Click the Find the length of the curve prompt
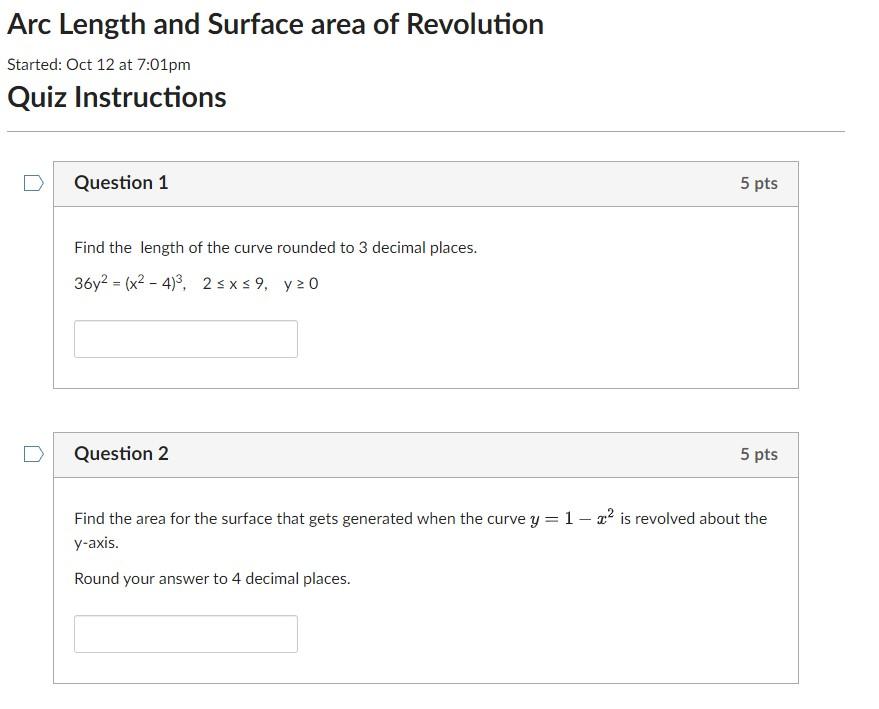 point(275,247)
